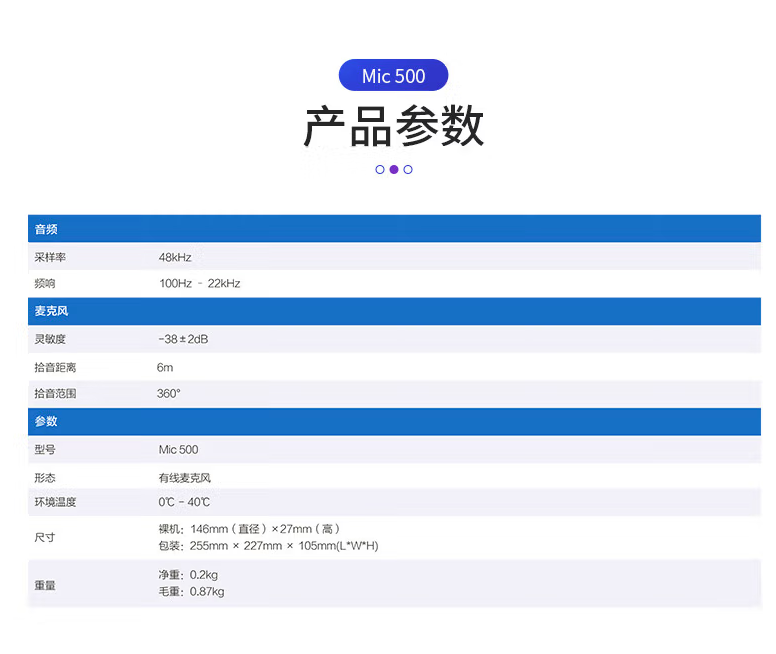Click the 毛重: 0.87kg line
Viewport: 776px width, 654px height.
[x=191, y=592]
